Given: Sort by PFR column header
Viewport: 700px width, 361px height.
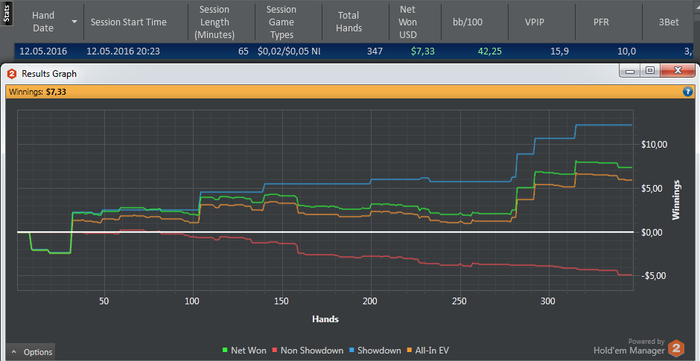Looking at the screenshot, I should [x=602, y=22].
